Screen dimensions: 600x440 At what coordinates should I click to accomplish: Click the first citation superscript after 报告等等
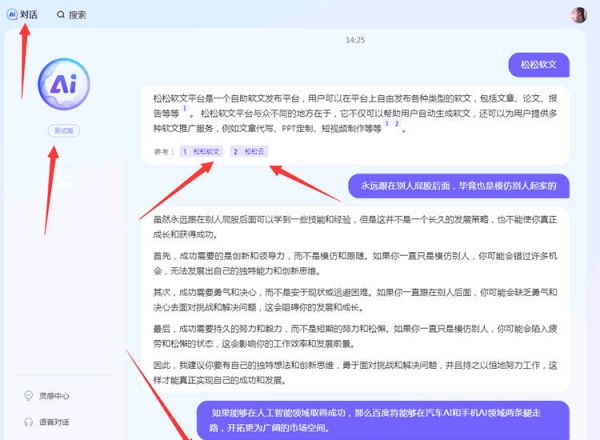coord(184,109)
